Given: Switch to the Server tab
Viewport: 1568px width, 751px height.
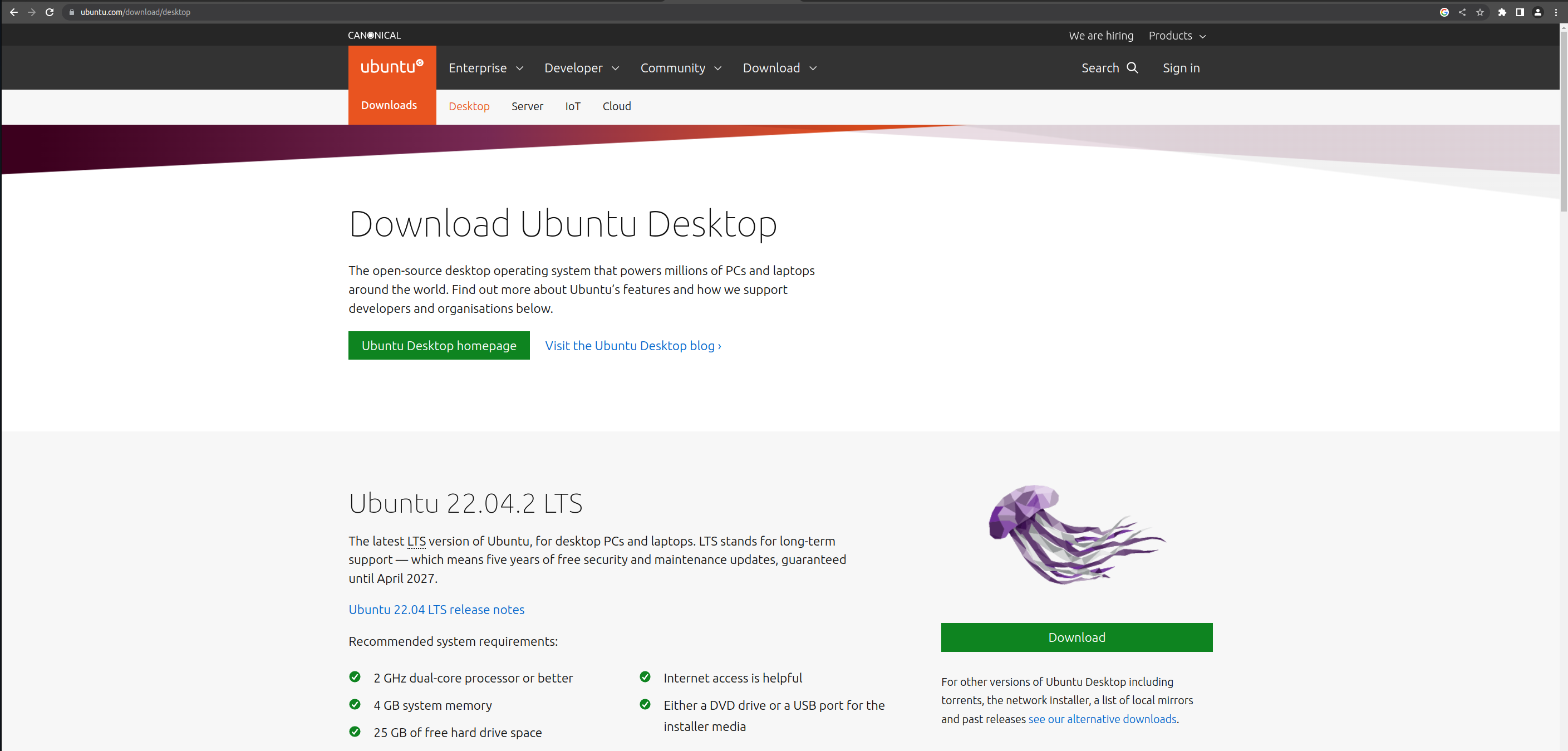Looking at the screenshot, I should (x=527, y=106).
